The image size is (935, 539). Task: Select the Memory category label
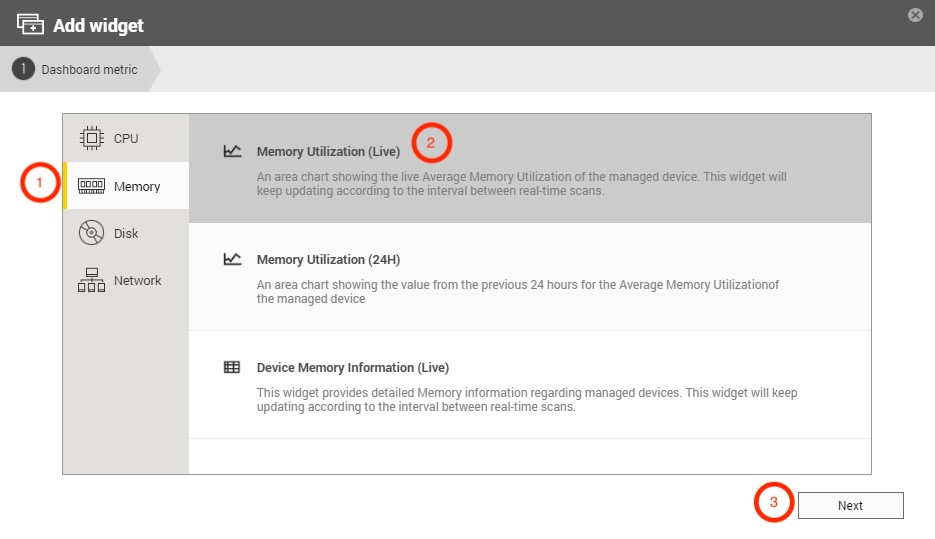pos(137,187)
